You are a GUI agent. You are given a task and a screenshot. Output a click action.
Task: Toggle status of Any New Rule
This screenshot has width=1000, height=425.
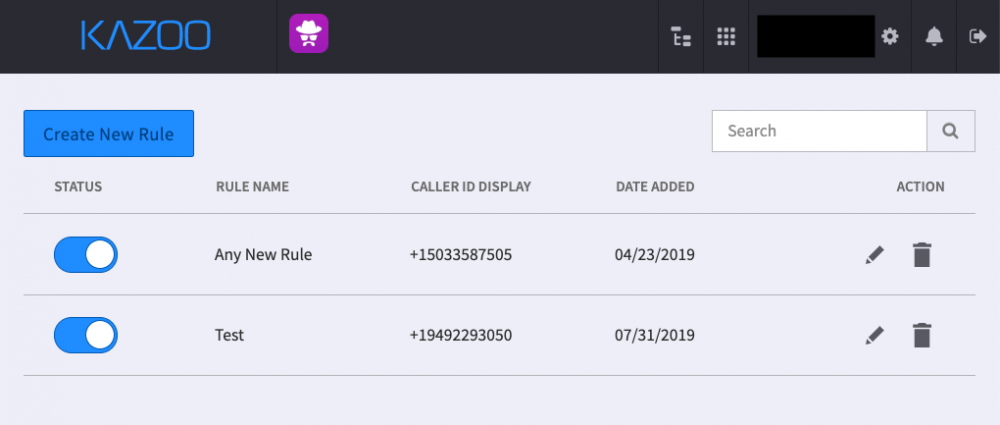coord(85,255)
